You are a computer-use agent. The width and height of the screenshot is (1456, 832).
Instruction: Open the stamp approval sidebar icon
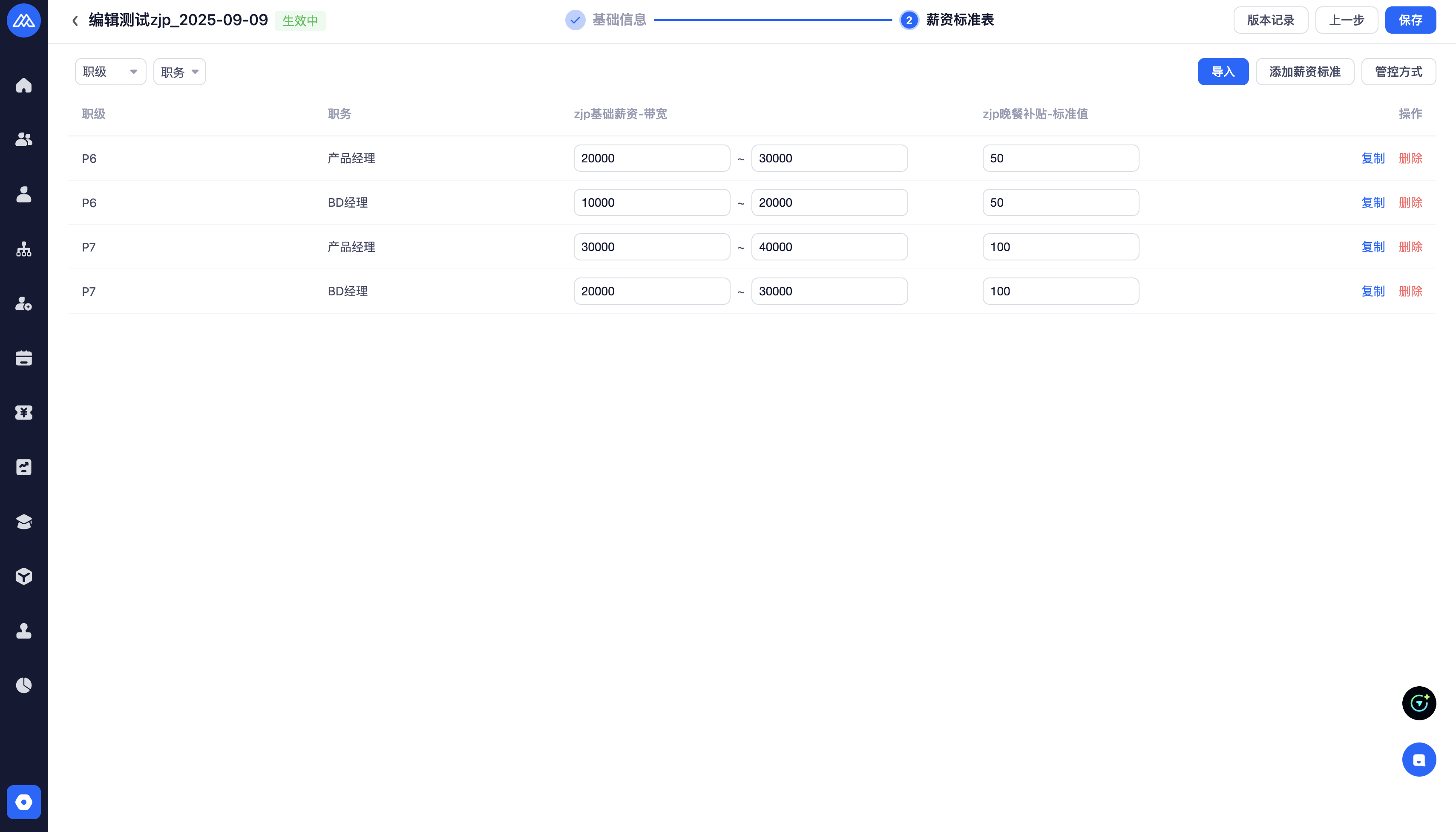click(x=23, y=631)
